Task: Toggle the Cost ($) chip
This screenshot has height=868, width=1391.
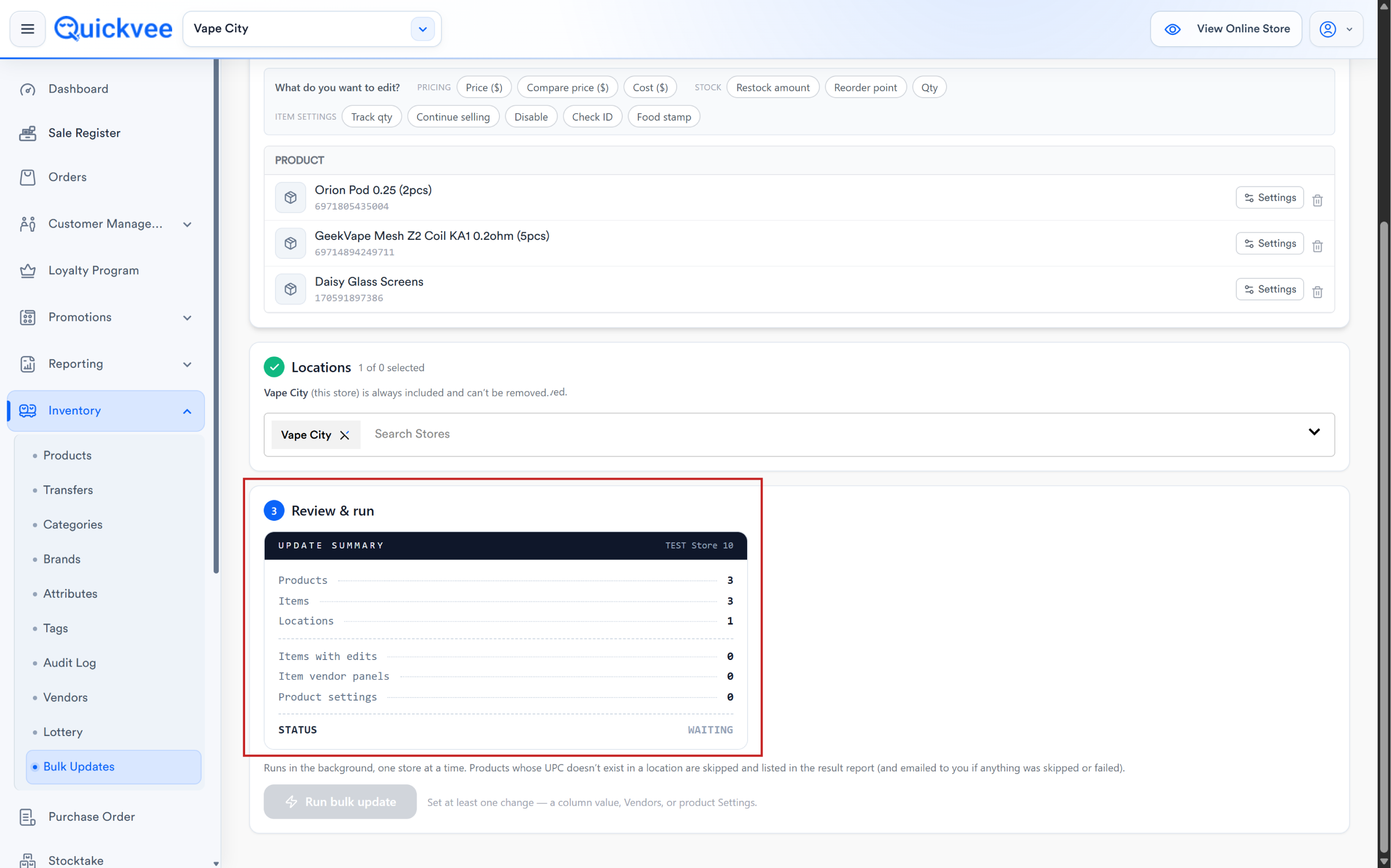Action: pos(650,87)
